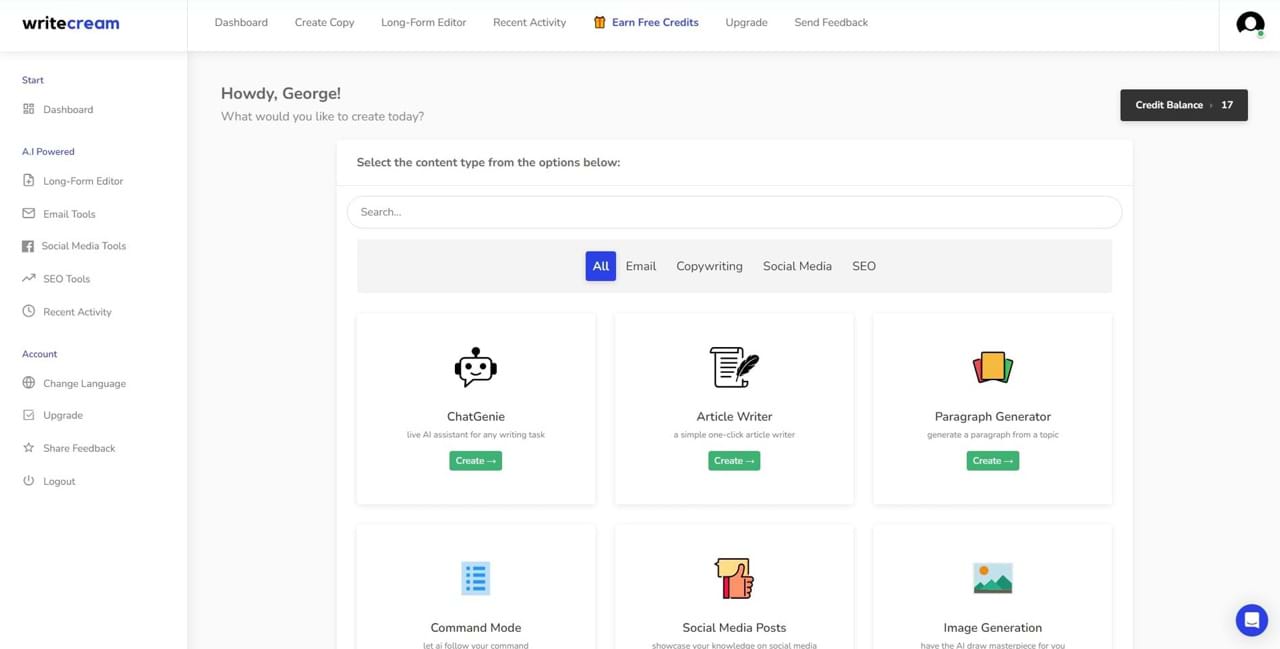Click the Article Writer scroll icon

pos(734,367)
